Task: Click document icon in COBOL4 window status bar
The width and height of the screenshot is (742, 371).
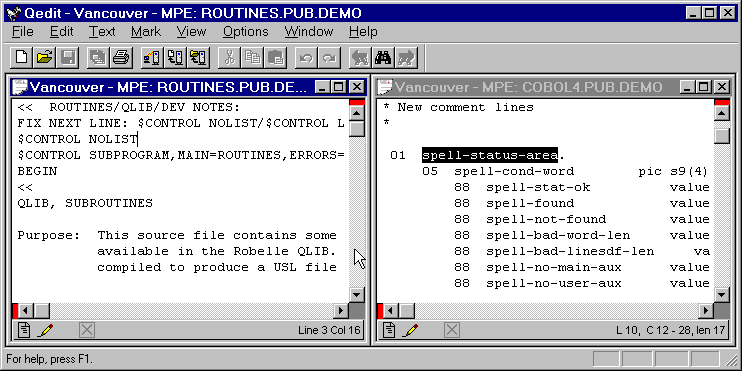Action: click(389, 329)
